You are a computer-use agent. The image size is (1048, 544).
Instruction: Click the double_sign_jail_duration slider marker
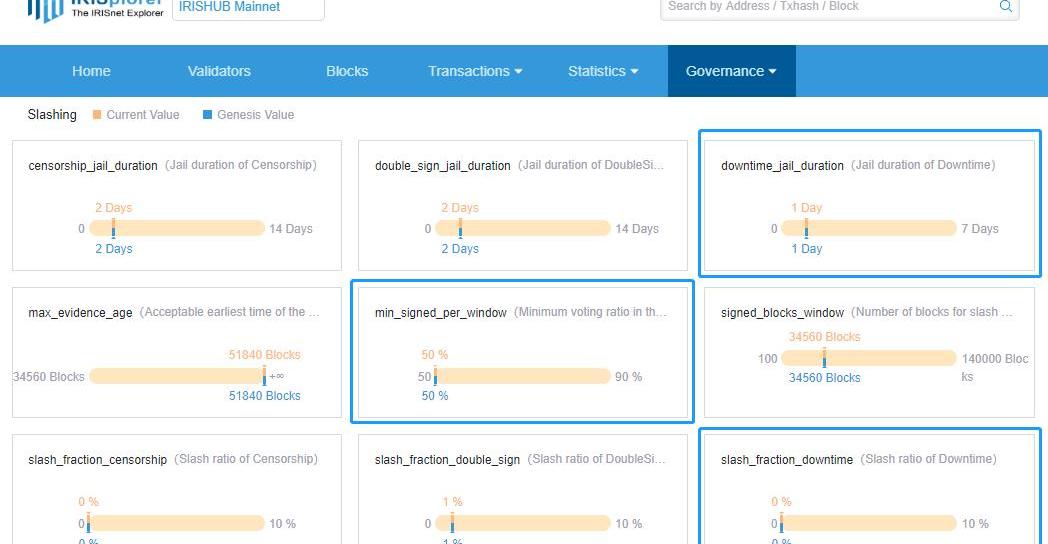click(x=460, y=228)
